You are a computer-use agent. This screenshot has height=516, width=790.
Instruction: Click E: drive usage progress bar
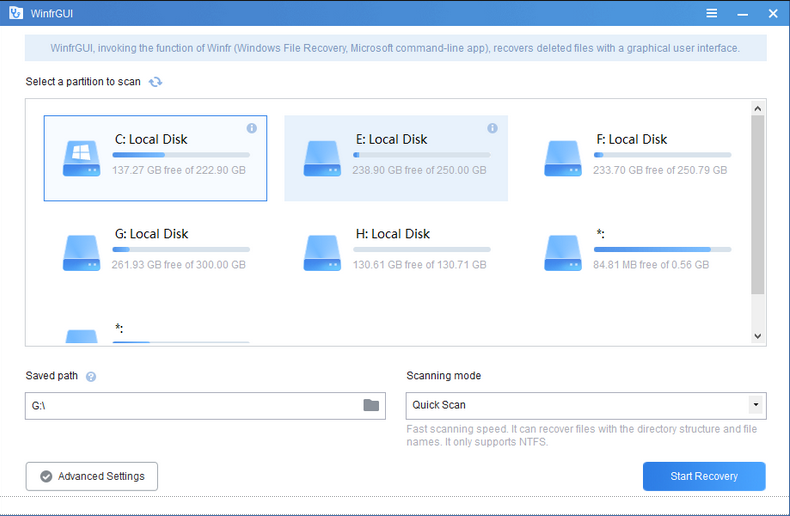pyautogui.click(x=422, y=155)
